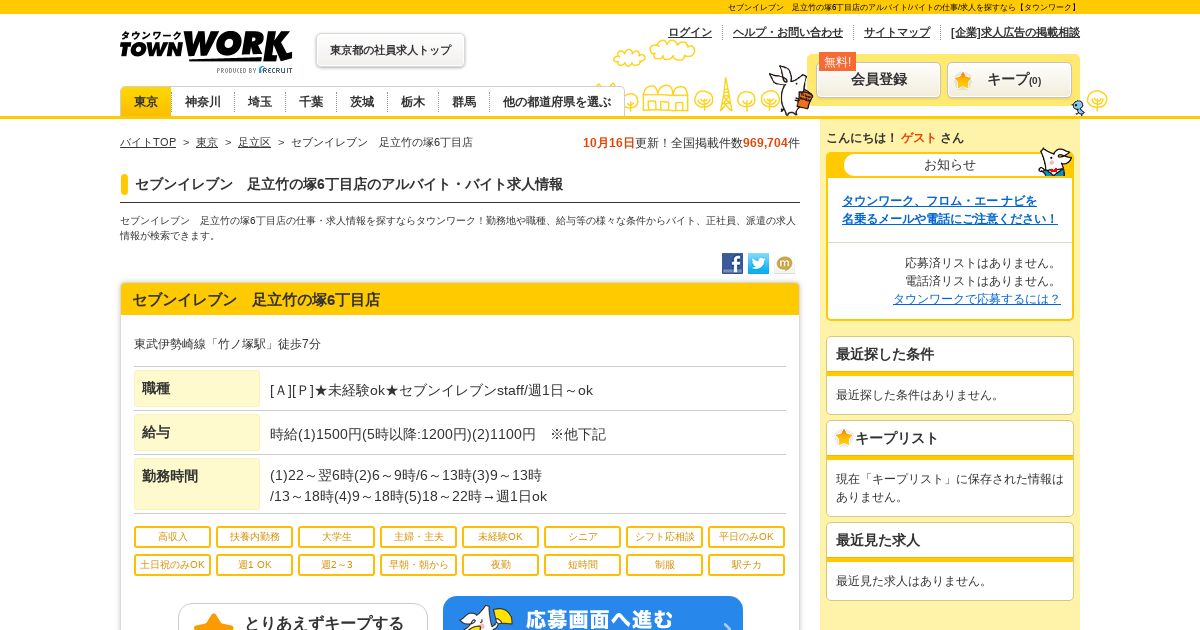Click 土日祝のみOK tag
The image size is (1200, 630).
pos(172,565)
